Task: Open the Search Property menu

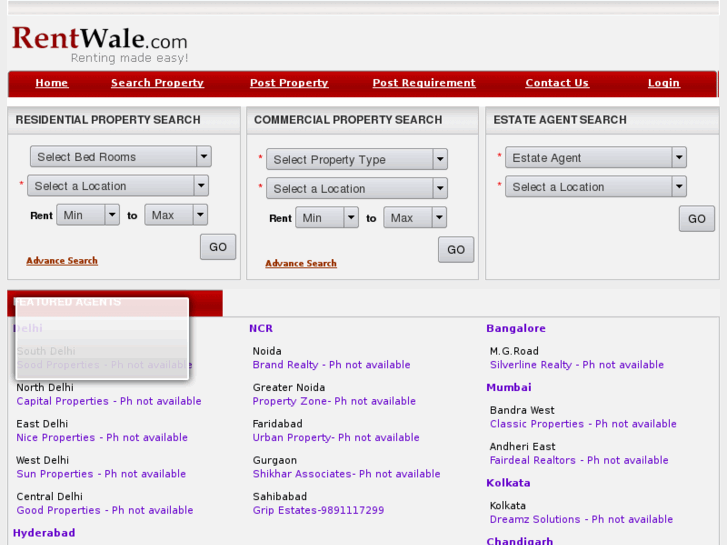Action: [x=157, y=83]
